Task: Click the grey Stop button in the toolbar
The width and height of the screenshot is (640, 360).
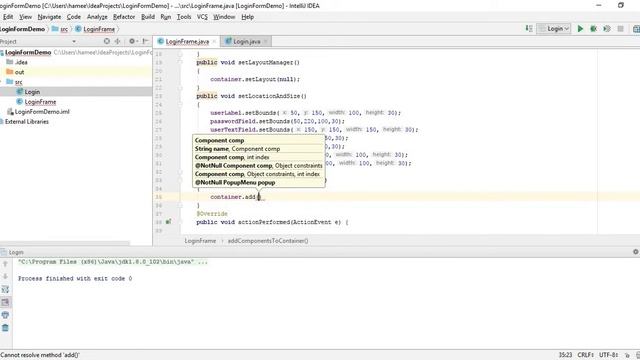Action: coord(620,29)
